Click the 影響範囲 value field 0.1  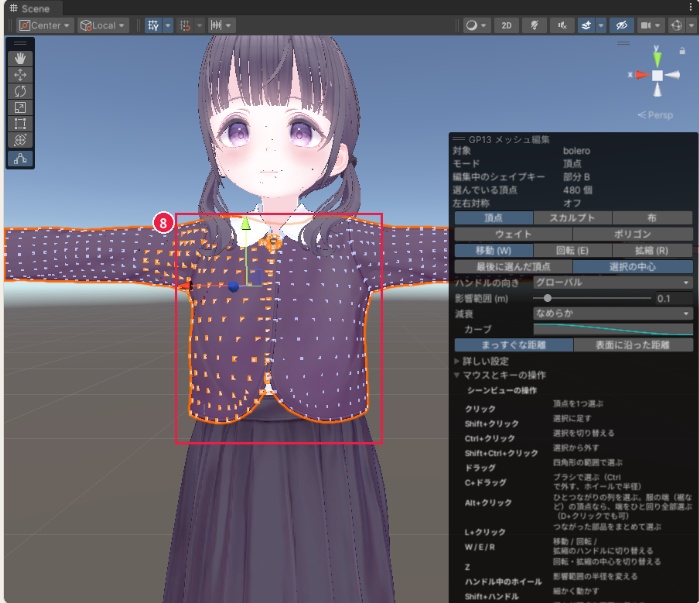click(x=673, y=298)
